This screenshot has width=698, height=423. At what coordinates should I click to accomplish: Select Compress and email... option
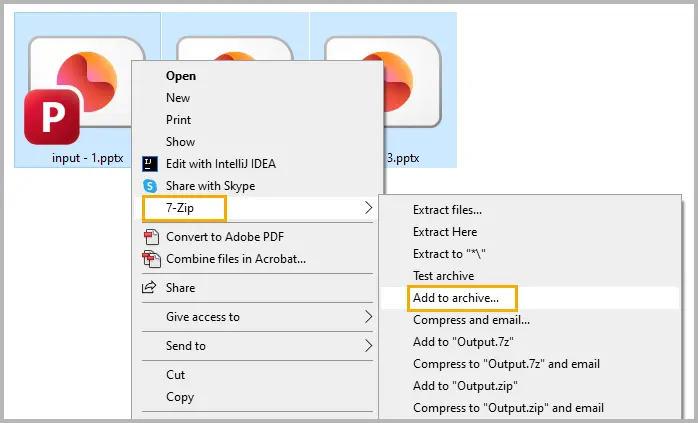(x=471, y=320)
